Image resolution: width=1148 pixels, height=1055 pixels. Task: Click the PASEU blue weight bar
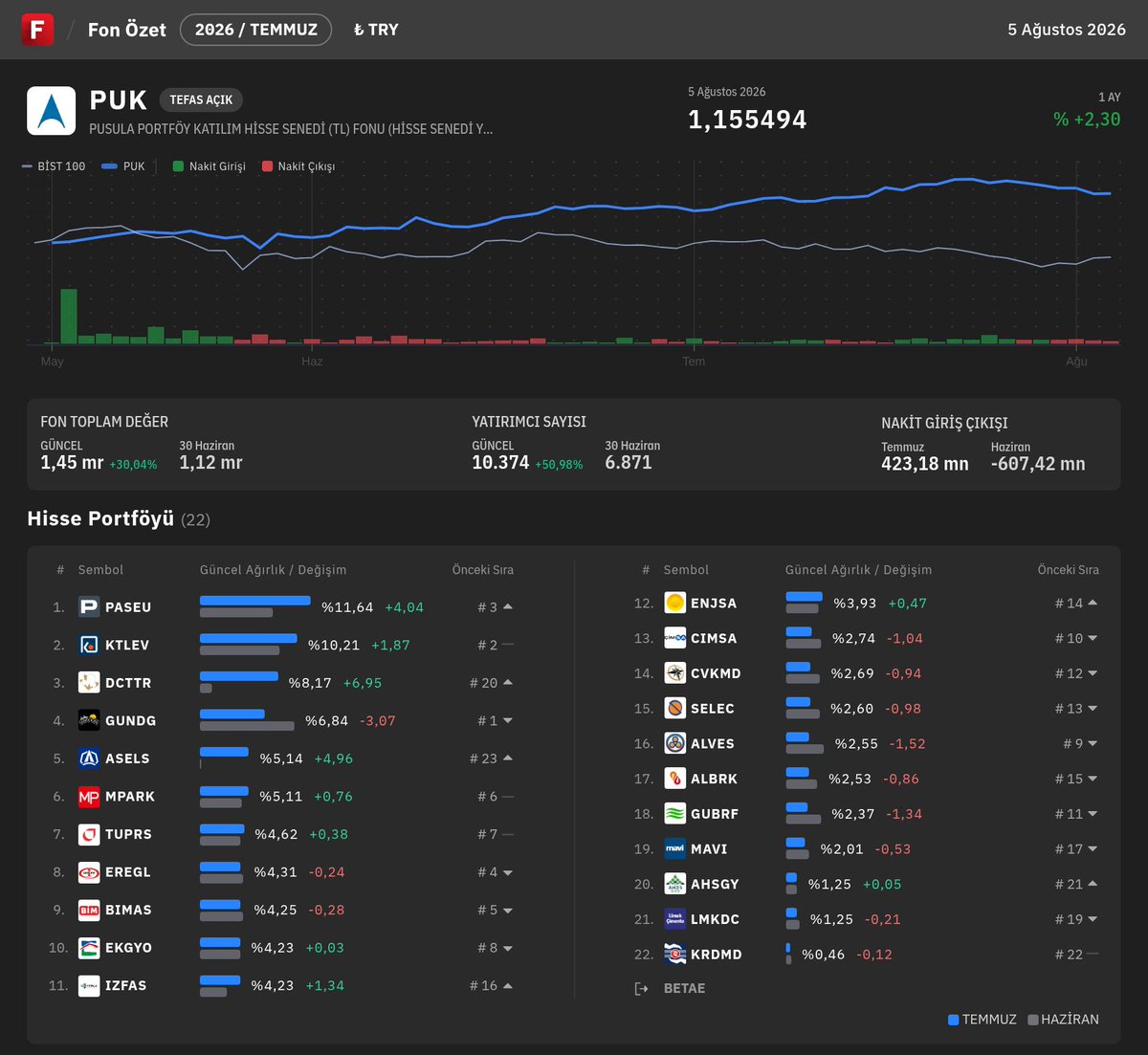[x=255, y=601]
